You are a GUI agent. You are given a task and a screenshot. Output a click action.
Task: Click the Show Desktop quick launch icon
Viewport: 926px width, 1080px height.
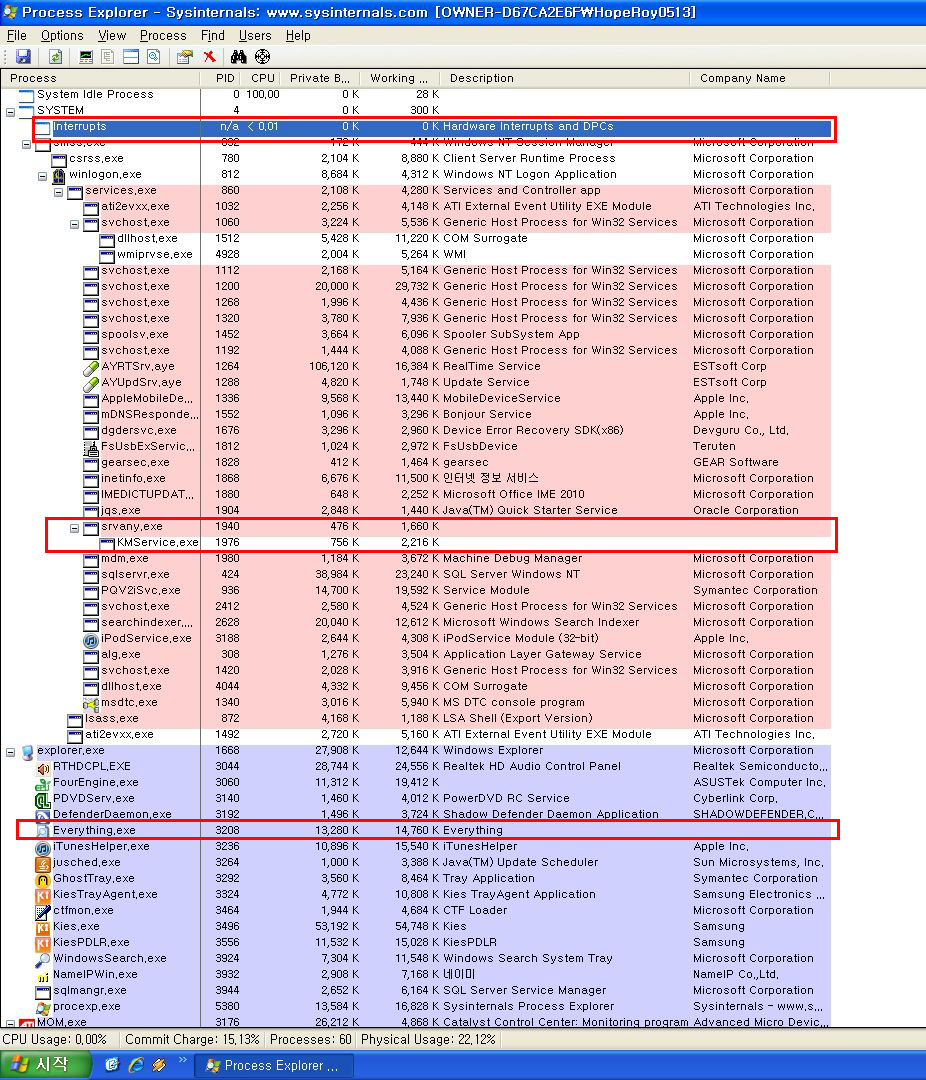coord(112,1065)
